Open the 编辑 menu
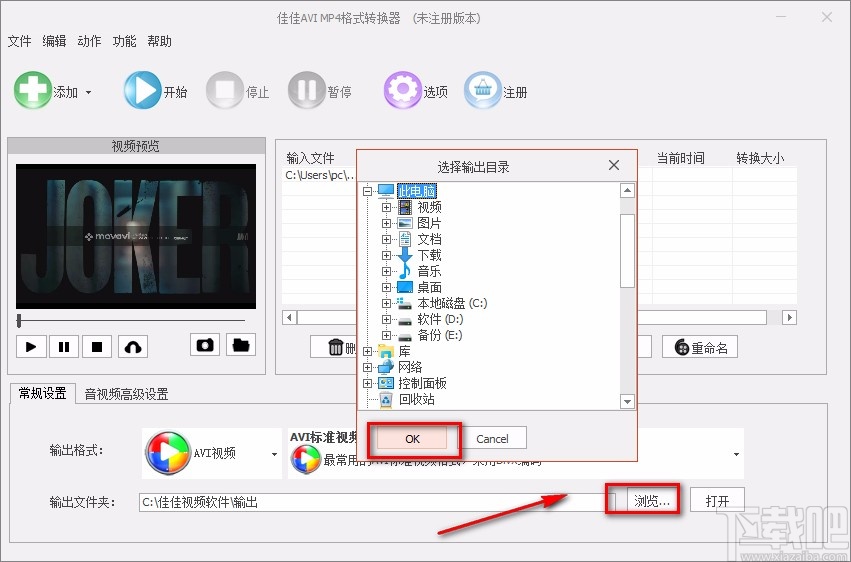Image resolution: width=851 pixels, height=562 pixels. (x=54, y=41)
